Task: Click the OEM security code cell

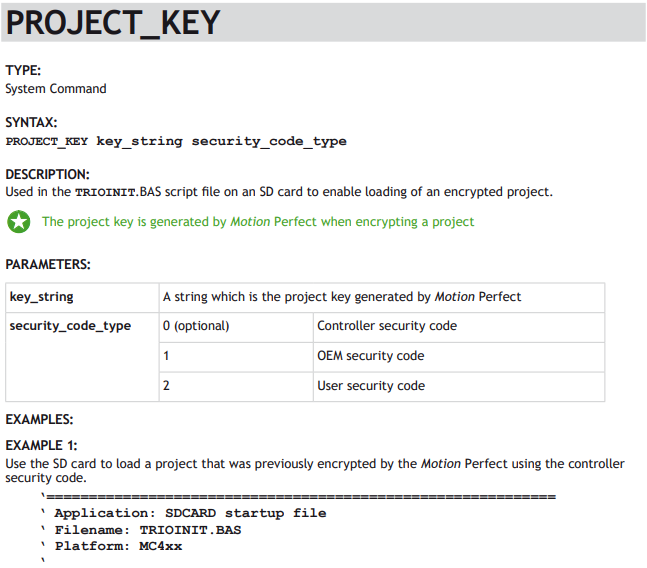Action: click(459, 357)
